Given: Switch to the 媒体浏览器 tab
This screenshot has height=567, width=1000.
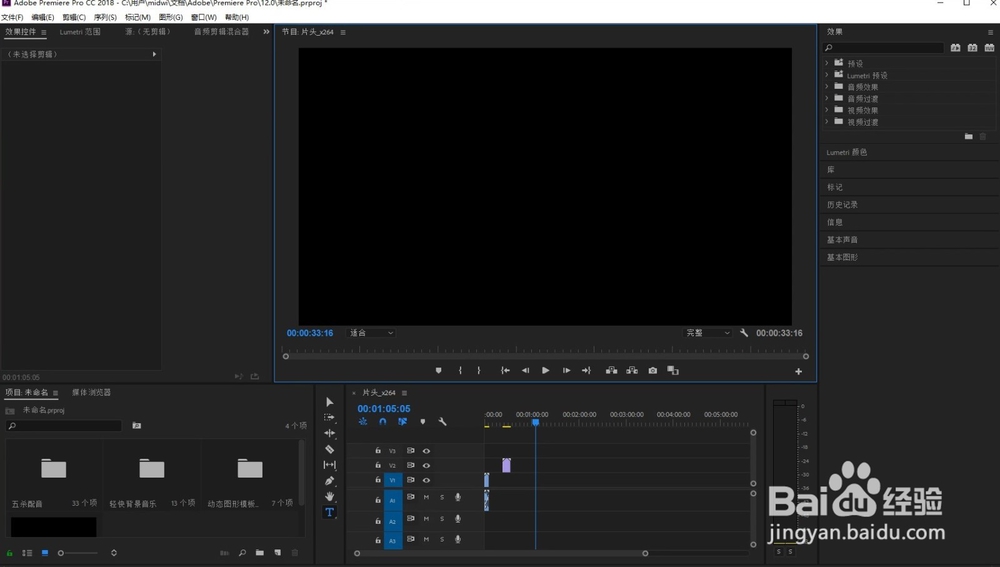Looking at the screenshot, I should point(91,392).
